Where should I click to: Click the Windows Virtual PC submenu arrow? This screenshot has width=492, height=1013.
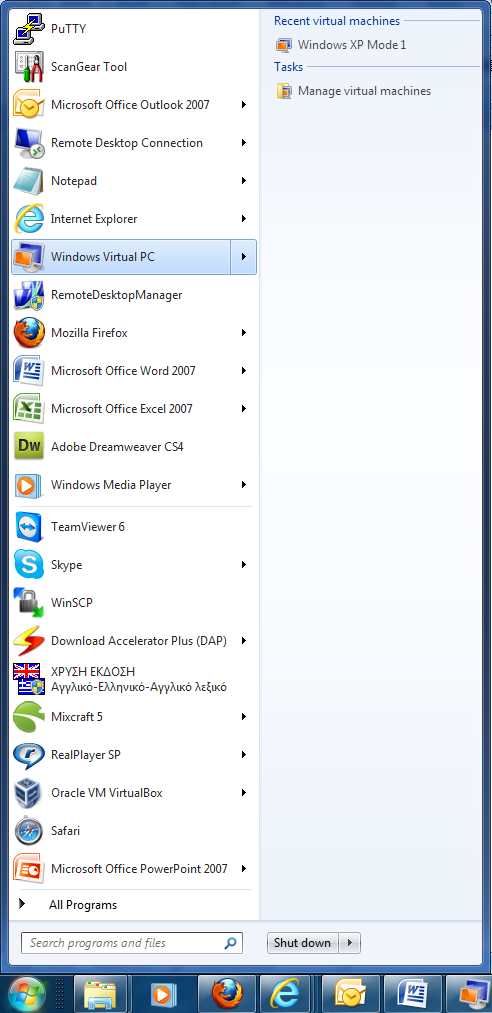point(243,256)
